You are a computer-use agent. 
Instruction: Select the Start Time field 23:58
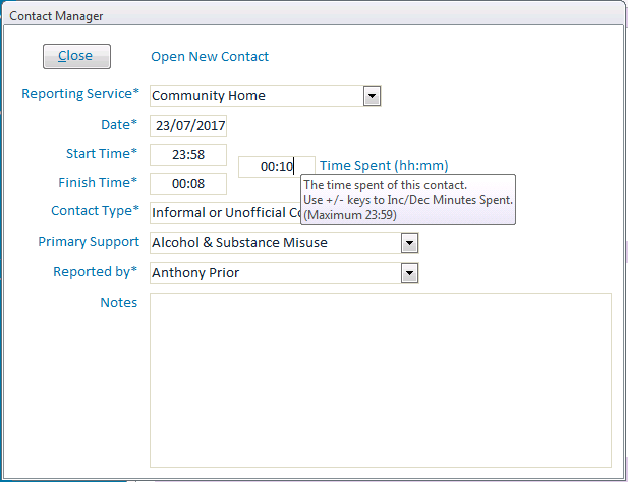pos(189,155)
